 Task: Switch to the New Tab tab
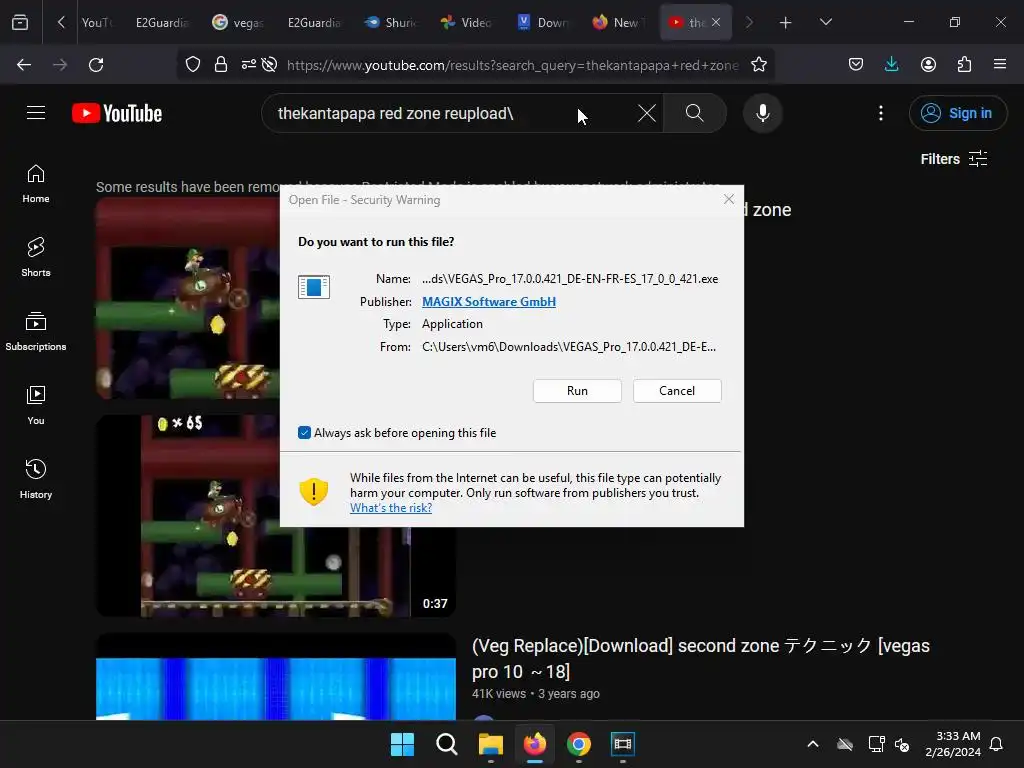[619, 23]
